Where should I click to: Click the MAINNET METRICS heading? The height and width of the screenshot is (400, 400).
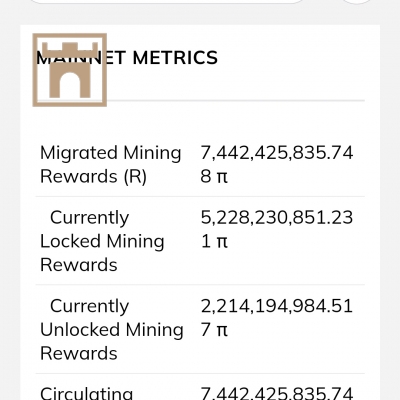point(127,58)
